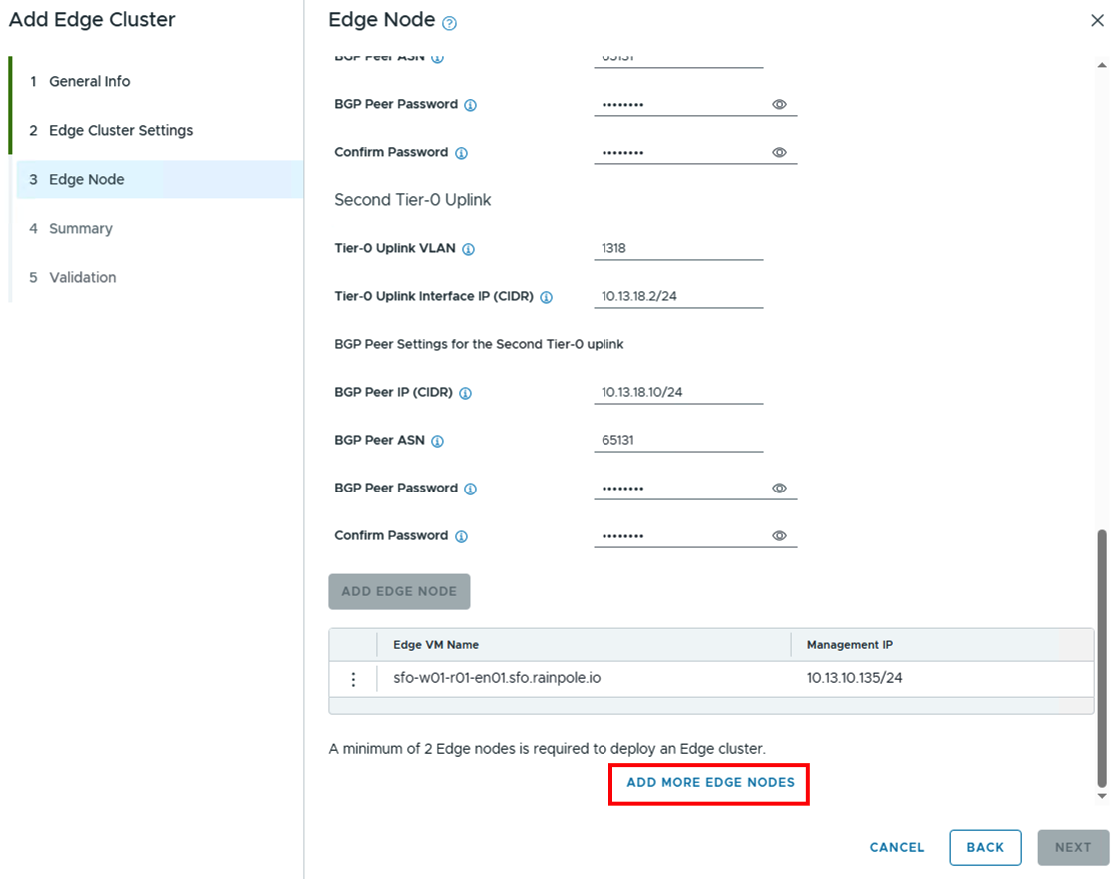The image size is (1117, 879).
Task: Click info icon beside second uplink BGP Peer Password
Action: point(470,489)
